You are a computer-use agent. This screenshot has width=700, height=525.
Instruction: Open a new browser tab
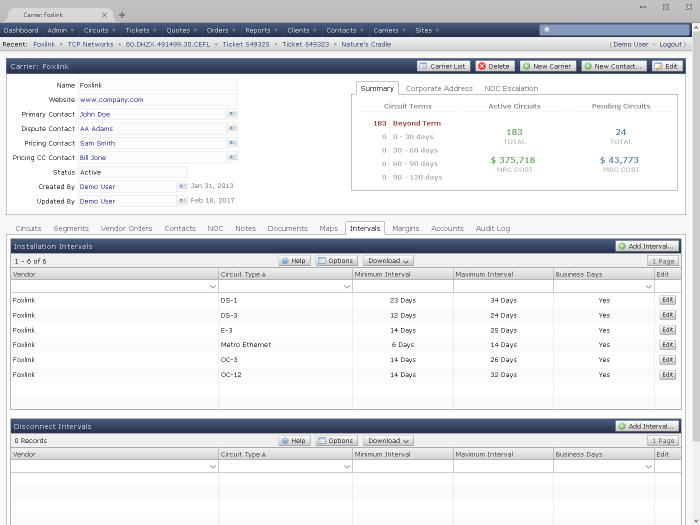pyautogui.click(x=122, y=15)
